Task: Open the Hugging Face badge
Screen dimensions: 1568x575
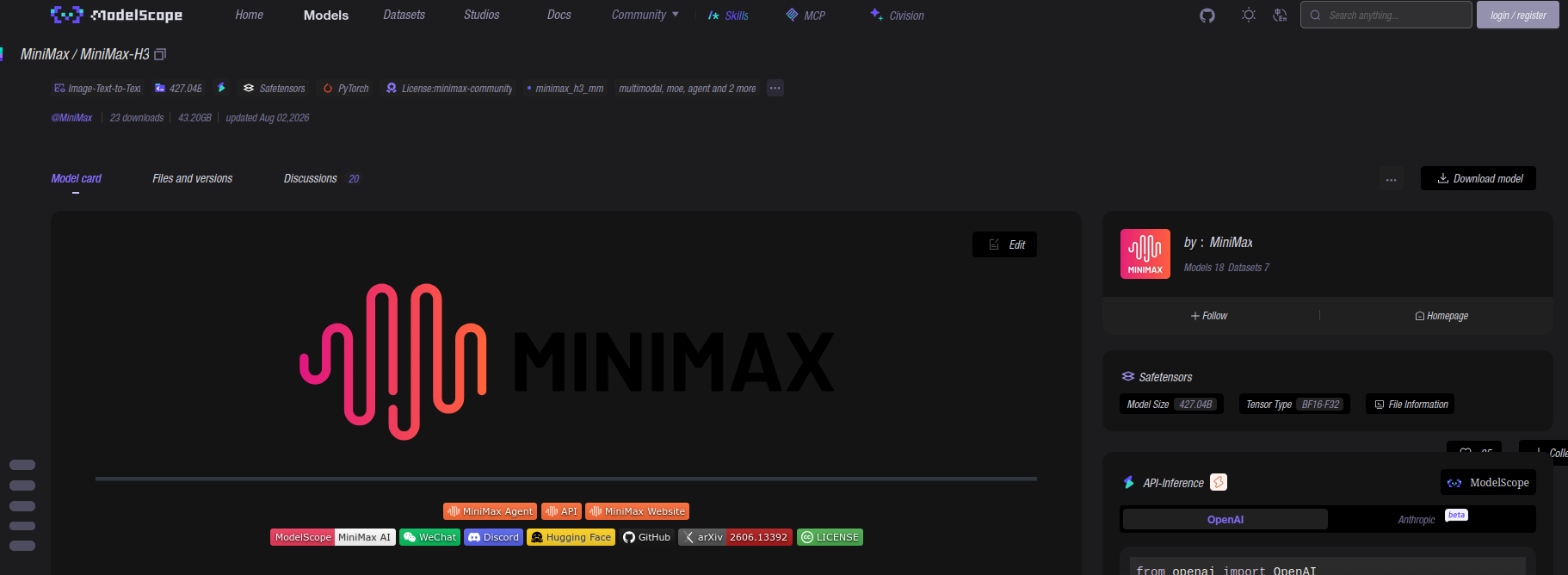Action: coord(571,537)
